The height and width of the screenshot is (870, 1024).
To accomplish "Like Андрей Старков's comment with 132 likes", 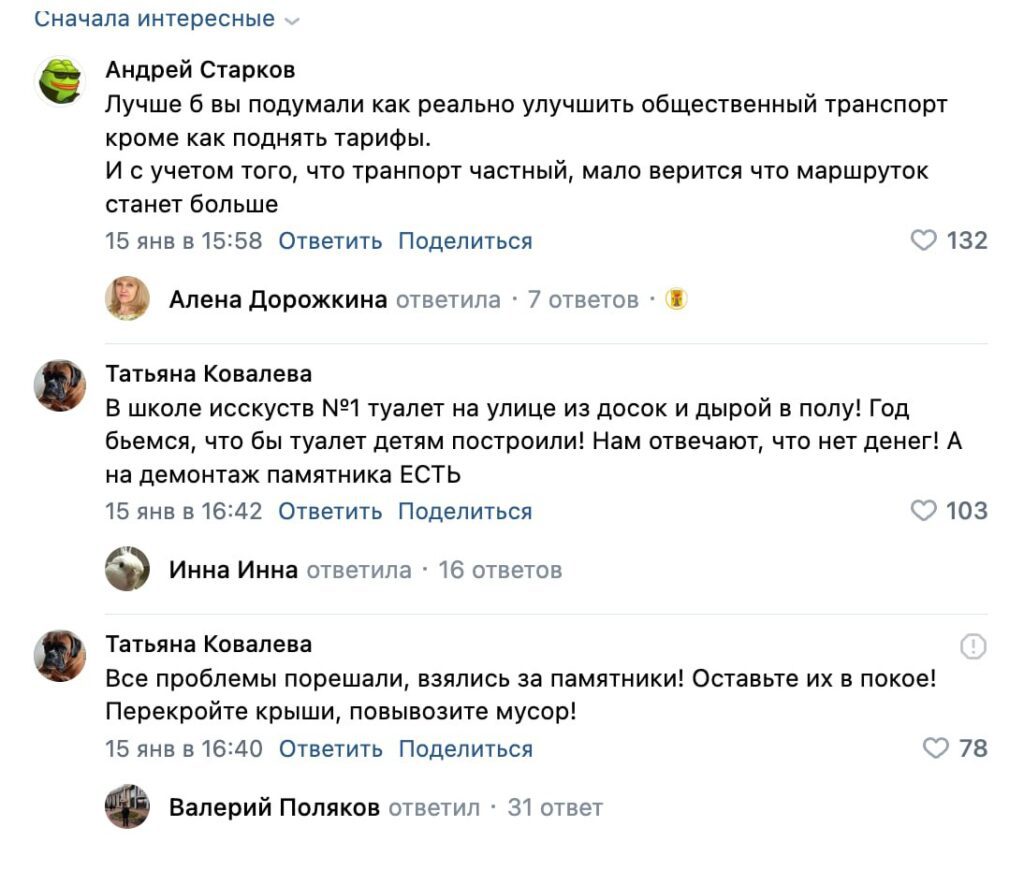I will pos(924,241).
